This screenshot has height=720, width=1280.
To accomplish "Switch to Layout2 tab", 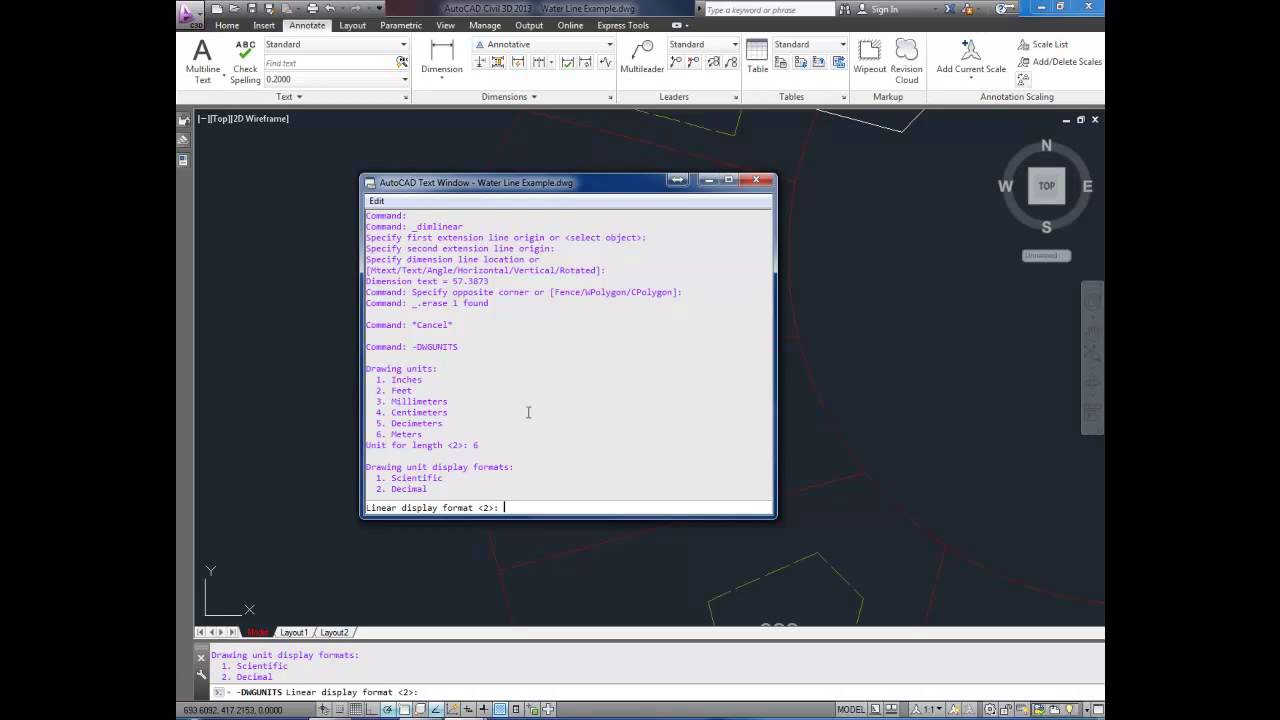I will (x=334, y=632).
